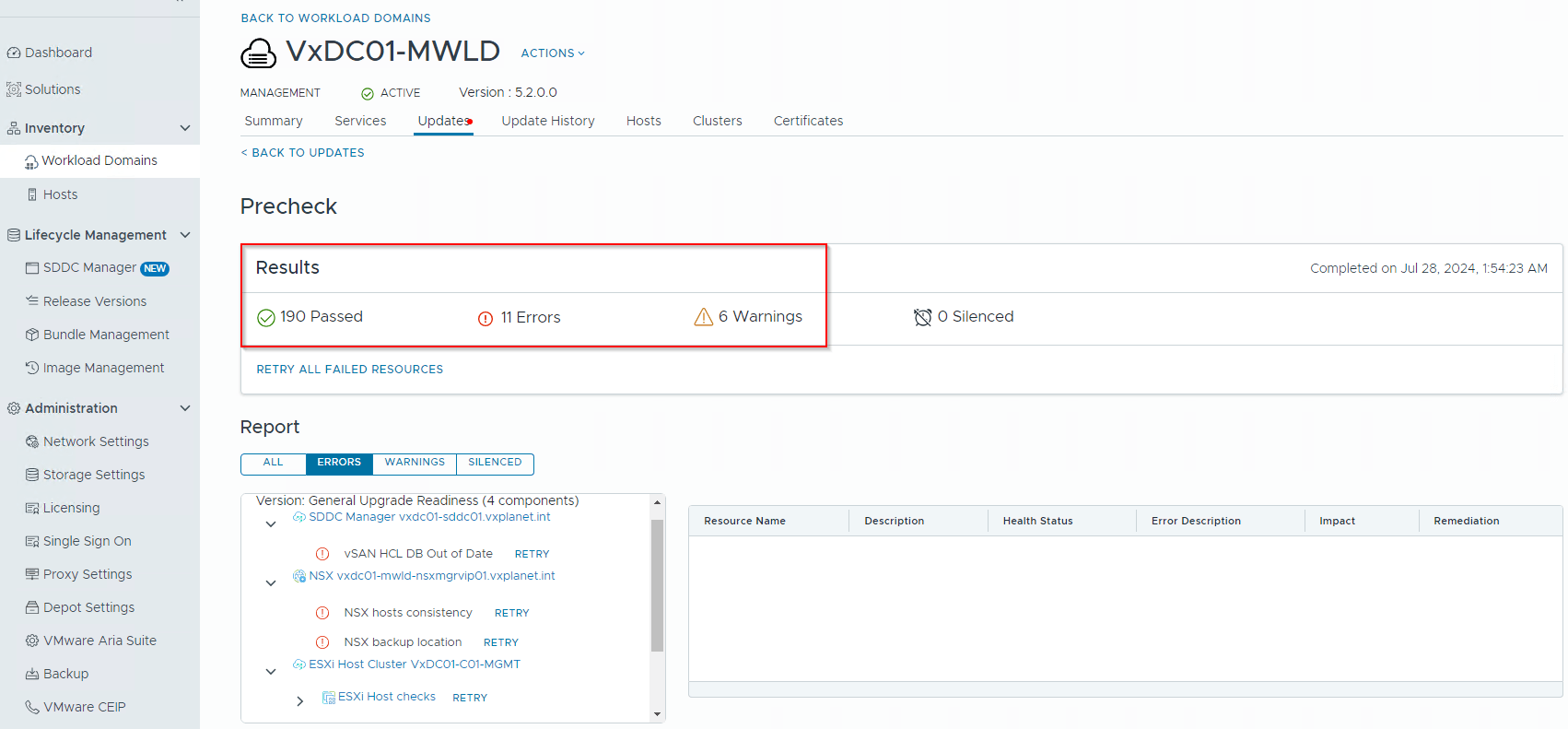Click the Depot Settings clipboard icon
Screen dimensions: 1568x729
click(32, 607)
